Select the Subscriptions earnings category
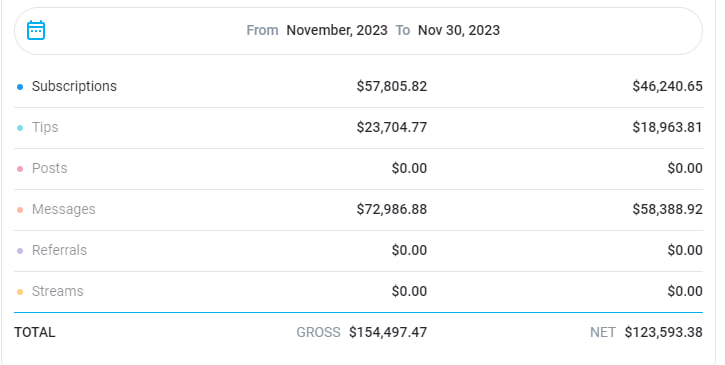Image resolution: width=725 pixels, height=365 pixels. 74,87
